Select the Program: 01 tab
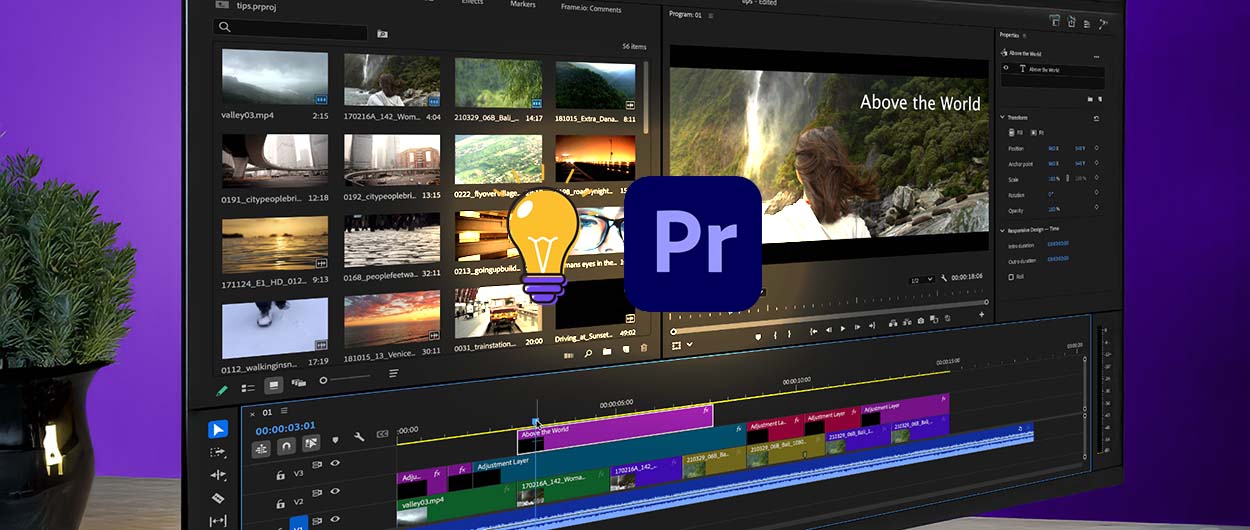 [x=685, y=14]
